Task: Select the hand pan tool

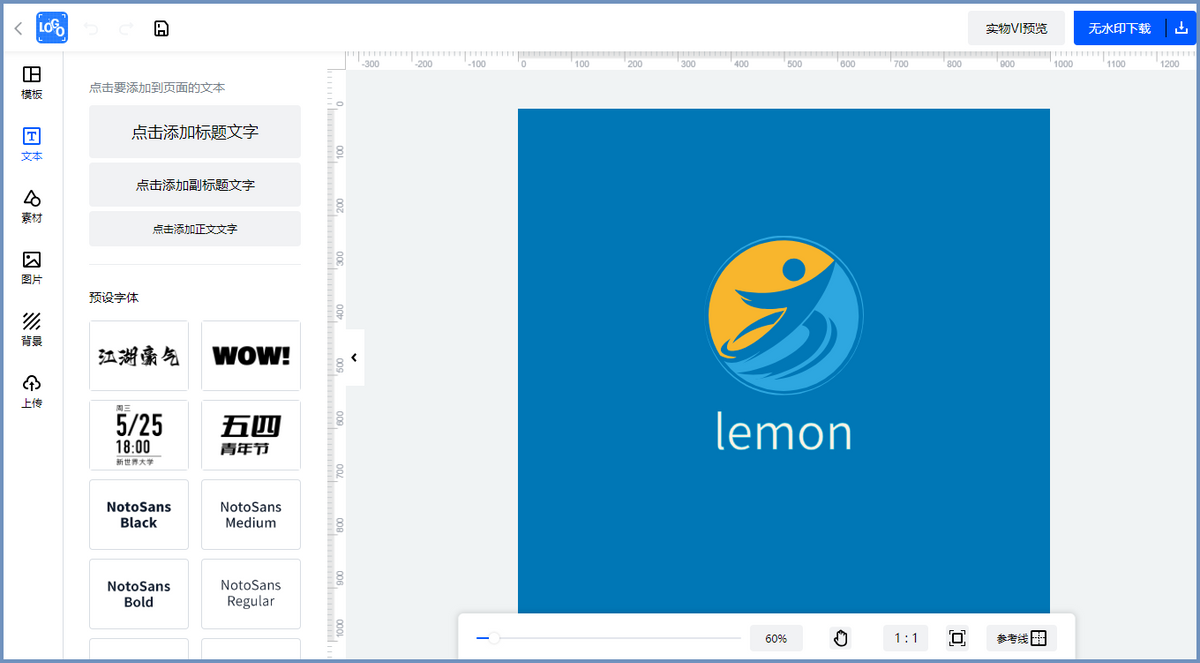Action: coord(841,638)
